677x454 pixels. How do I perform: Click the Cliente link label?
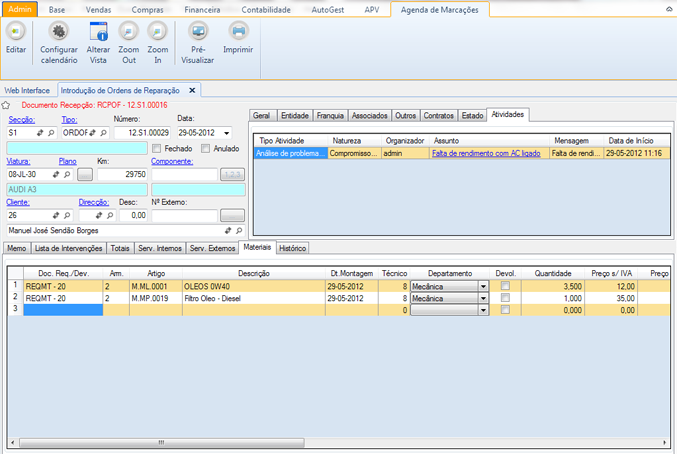pyautogui.click(x=20, y=201)
